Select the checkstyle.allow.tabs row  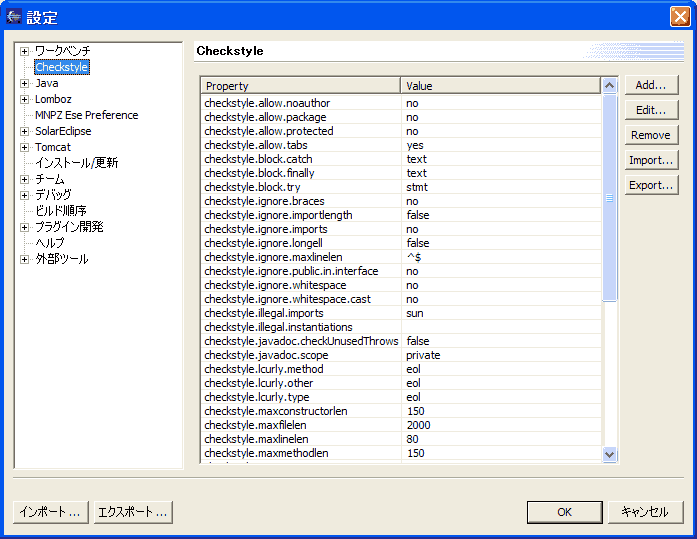coord(401,145)
